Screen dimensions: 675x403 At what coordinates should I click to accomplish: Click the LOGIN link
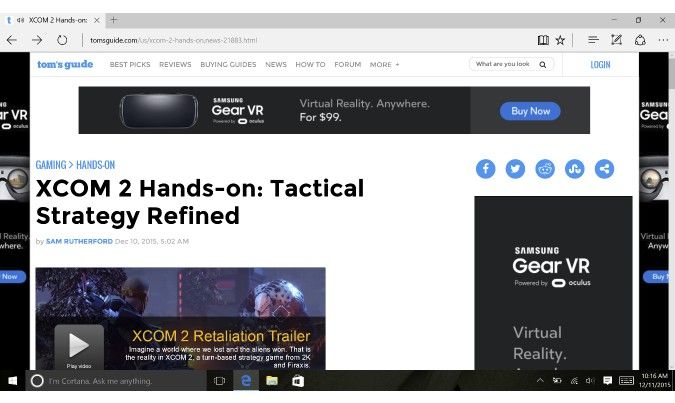pyautogui.click(x=600, y=65)
